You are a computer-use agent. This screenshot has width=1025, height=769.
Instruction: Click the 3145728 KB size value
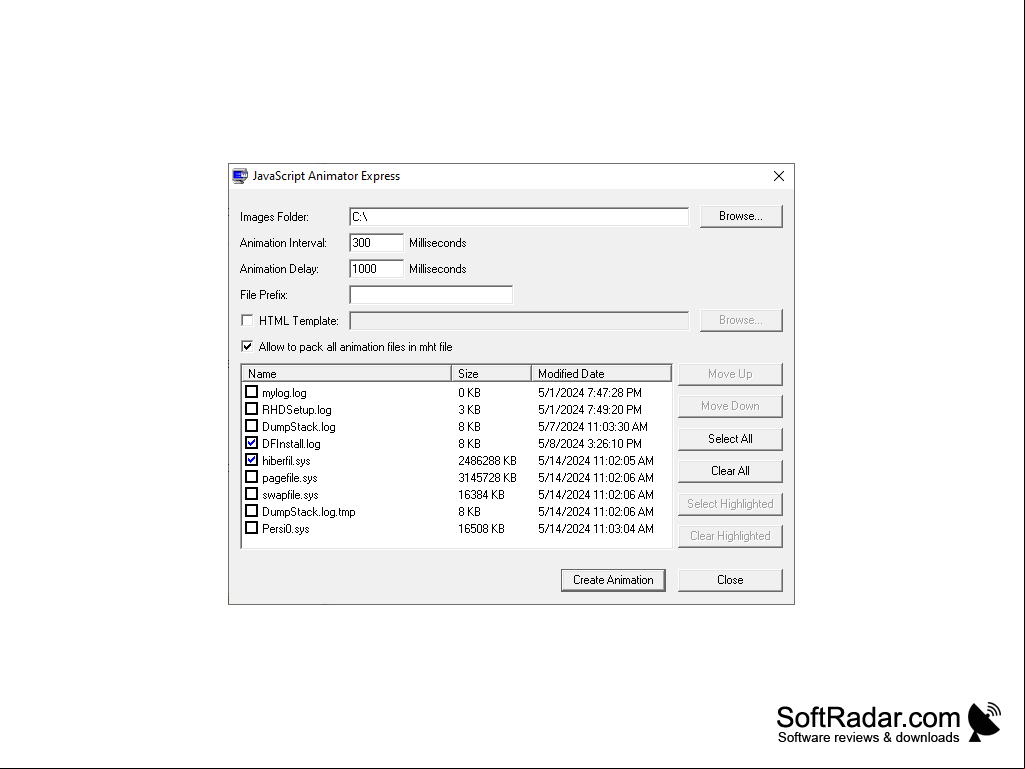coord(487,478)
